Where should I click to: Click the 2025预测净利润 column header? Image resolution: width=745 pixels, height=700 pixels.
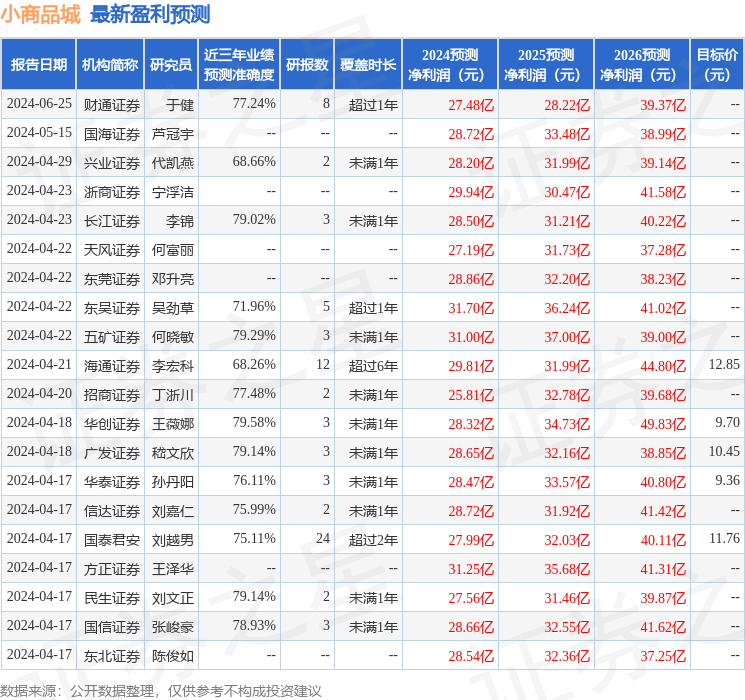(x=546, y=65)
